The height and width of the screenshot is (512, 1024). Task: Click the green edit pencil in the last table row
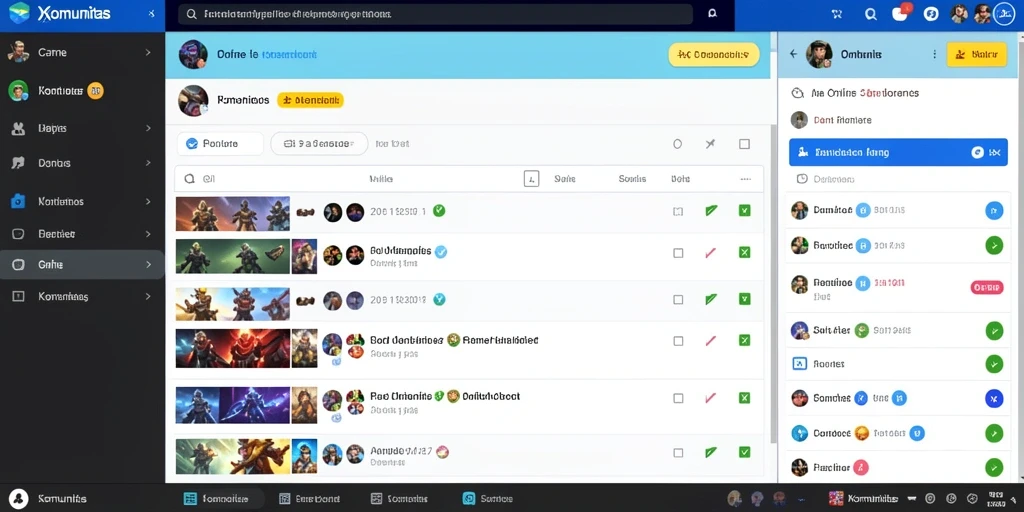(711, 452)
